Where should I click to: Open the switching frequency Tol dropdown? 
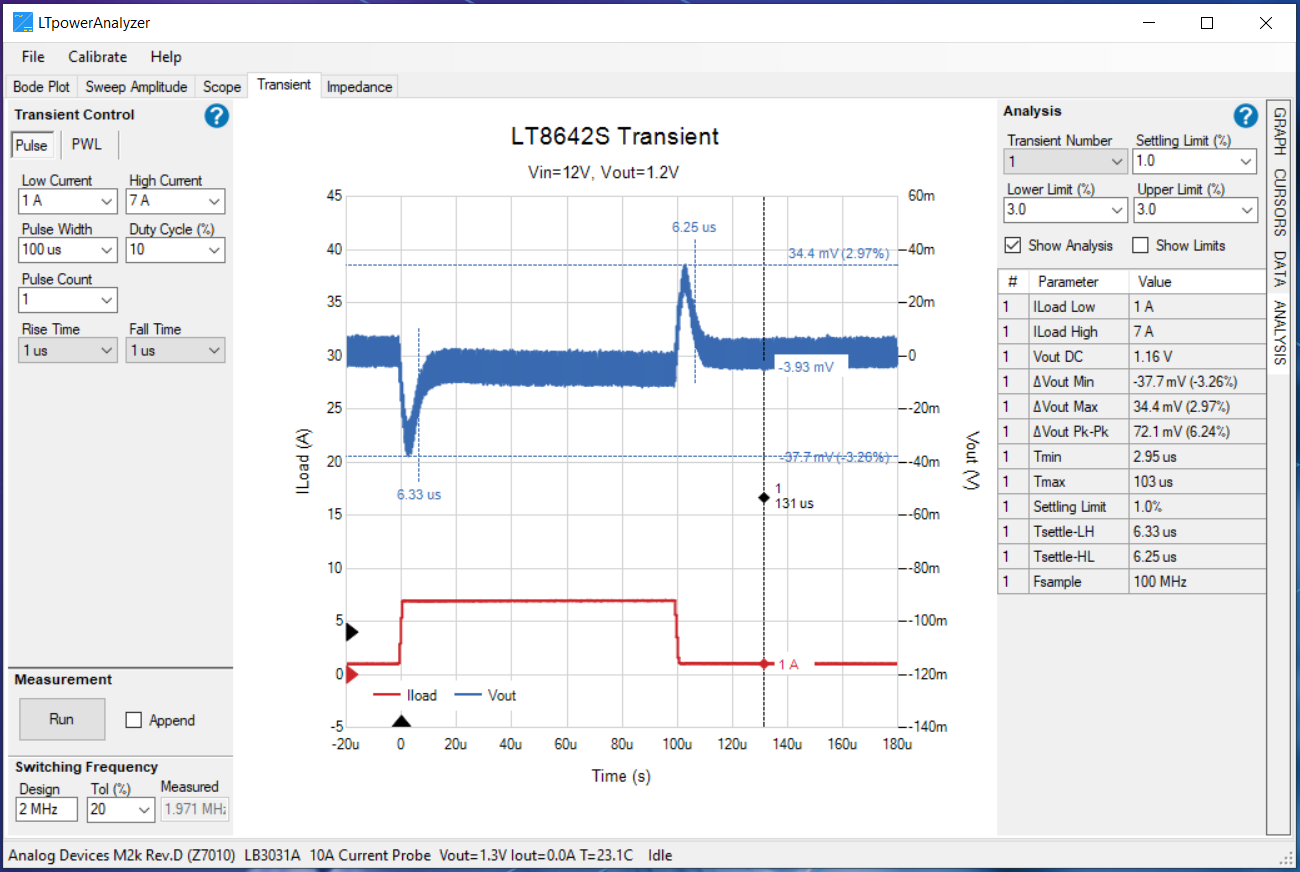[143, 808]
